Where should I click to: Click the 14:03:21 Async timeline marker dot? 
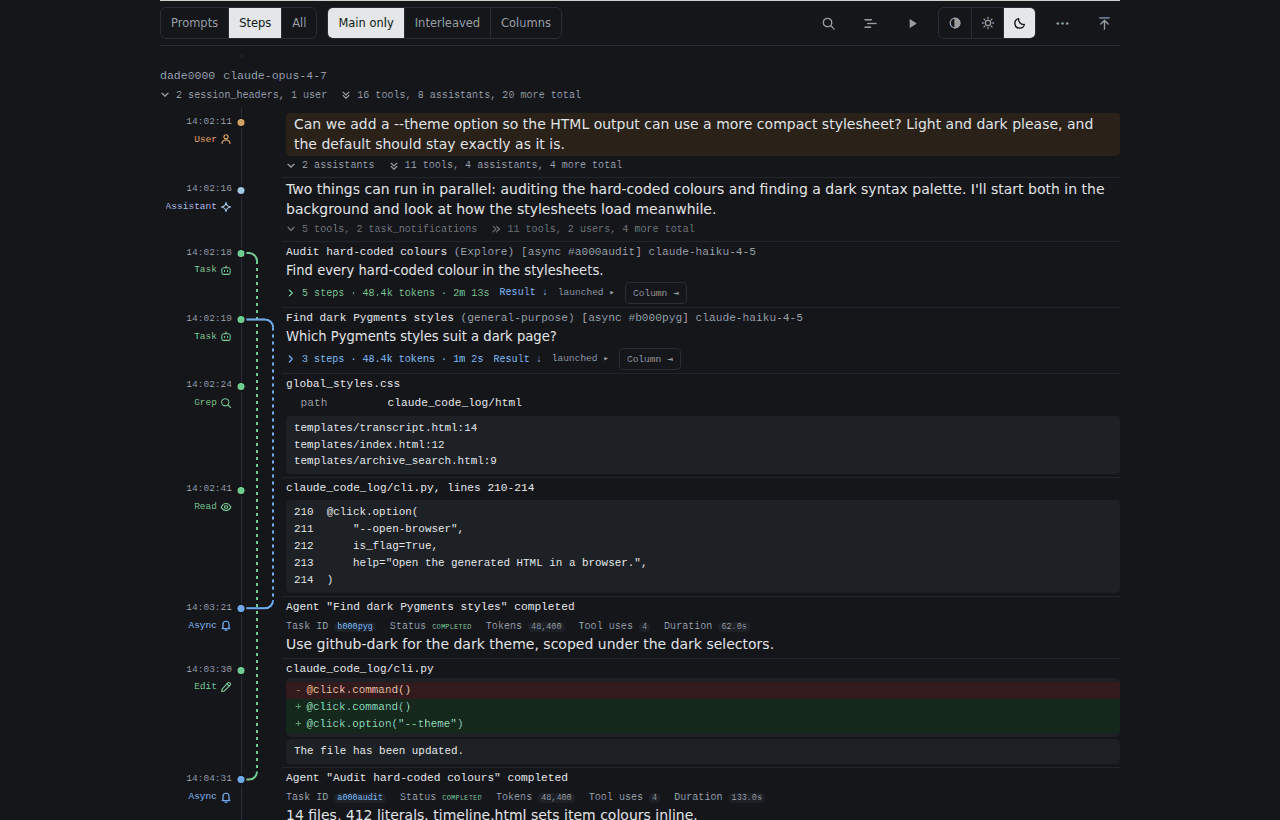(241, 608)
